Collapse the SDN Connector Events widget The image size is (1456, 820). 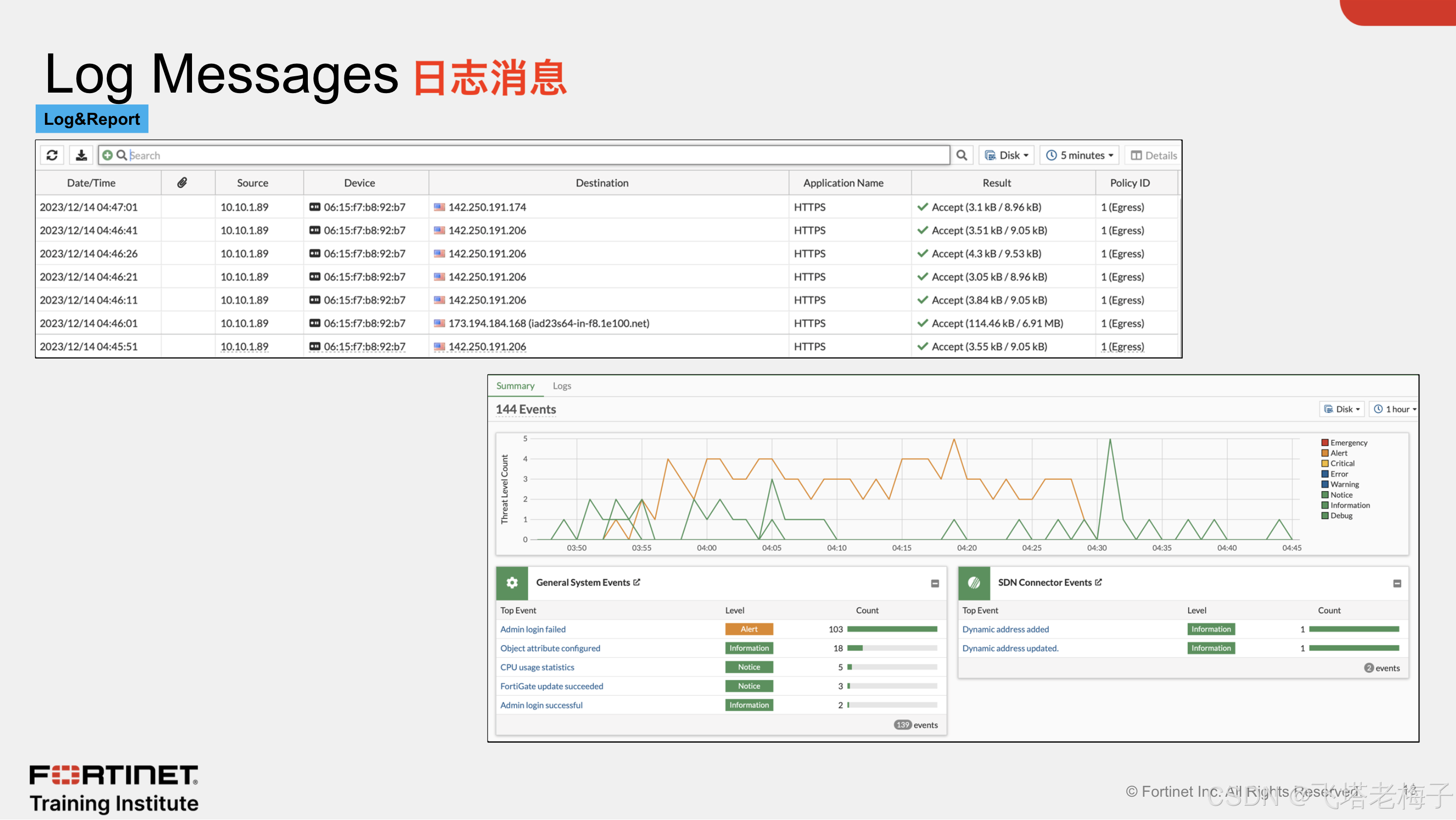[1397, 583]
